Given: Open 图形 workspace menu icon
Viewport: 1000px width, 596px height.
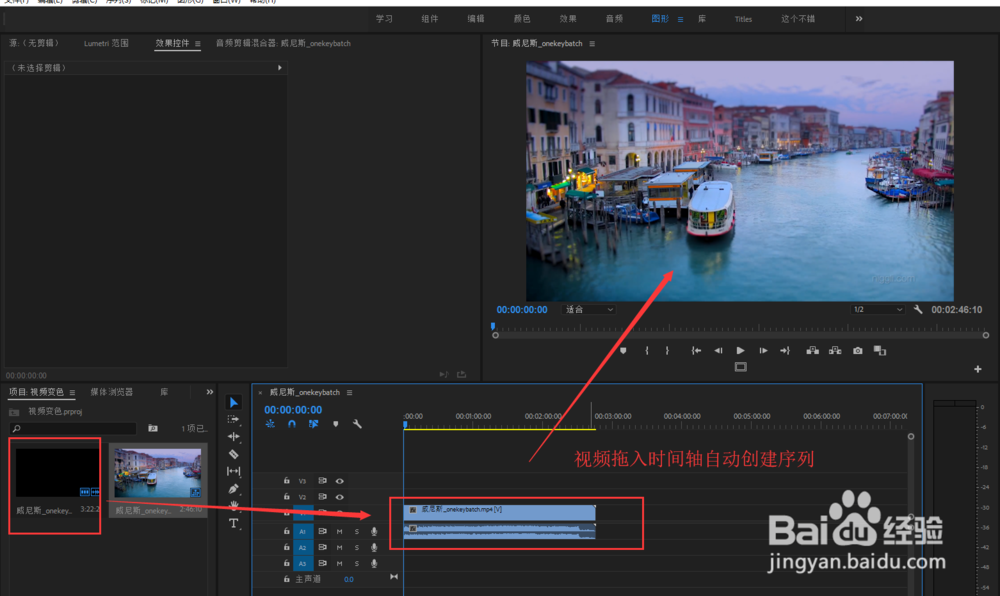Looking at the screenshot, I should (x=680, y=20).
